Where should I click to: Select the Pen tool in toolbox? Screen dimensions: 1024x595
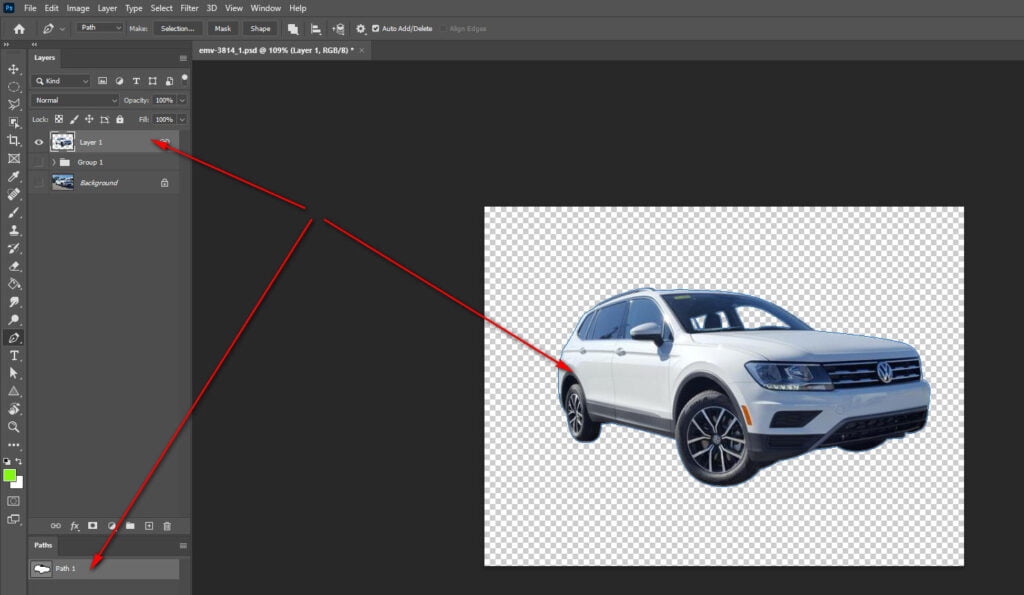click(13, 338)
